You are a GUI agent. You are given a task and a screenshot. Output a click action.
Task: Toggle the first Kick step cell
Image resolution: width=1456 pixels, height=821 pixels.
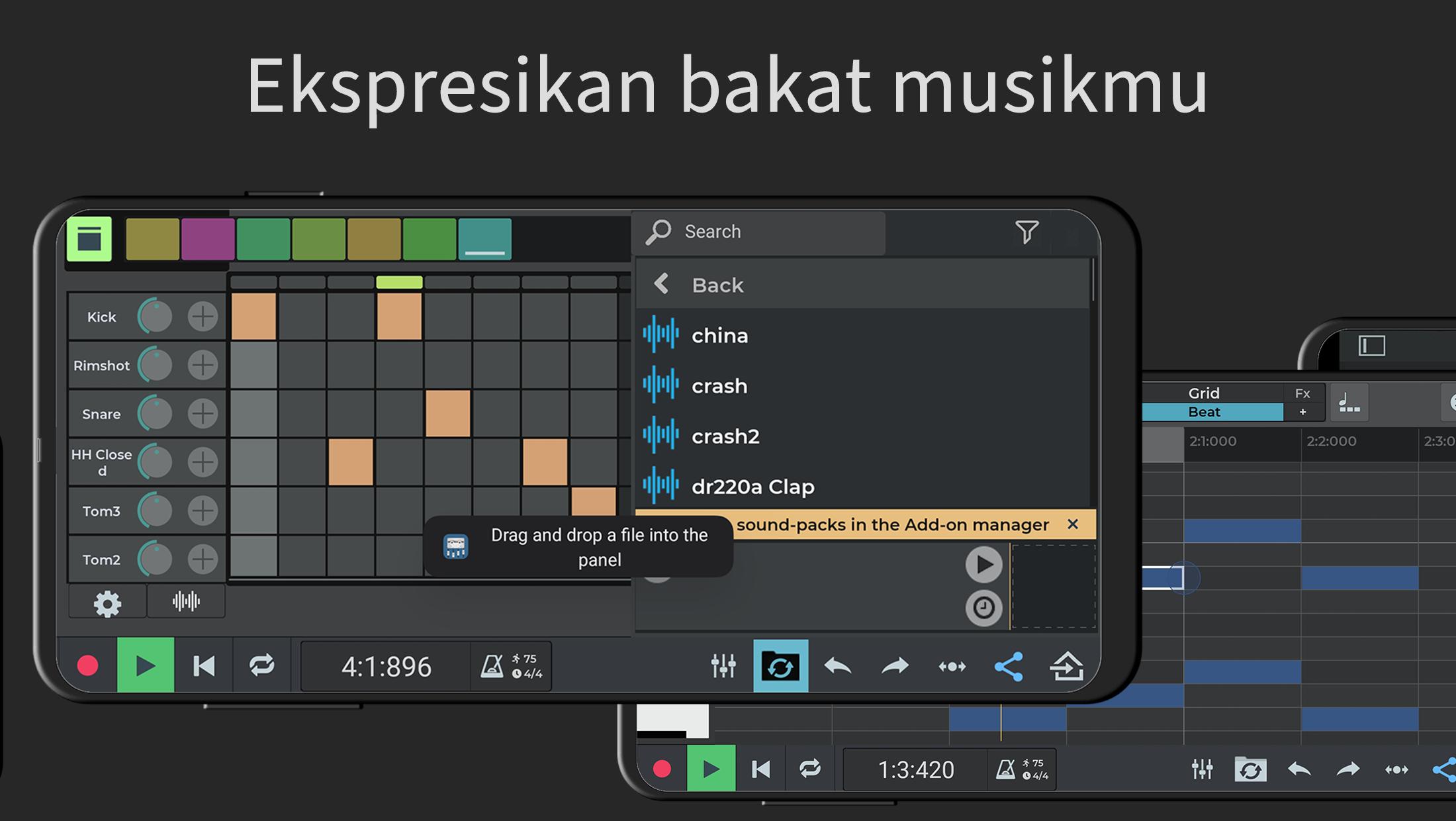[x=253, y=316]
